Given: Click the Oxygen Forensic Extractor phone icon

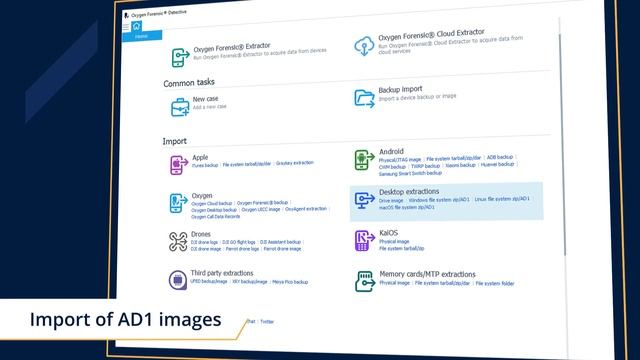Looking at the screenshot, I should tap(180, 57).
